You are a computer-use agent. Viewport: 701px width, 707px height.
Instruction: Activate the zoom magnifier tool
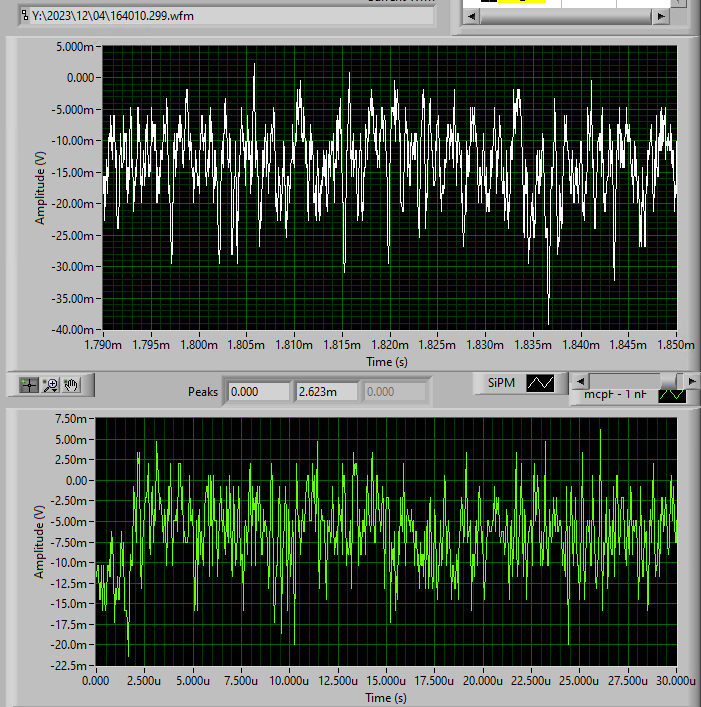point(50,384)
